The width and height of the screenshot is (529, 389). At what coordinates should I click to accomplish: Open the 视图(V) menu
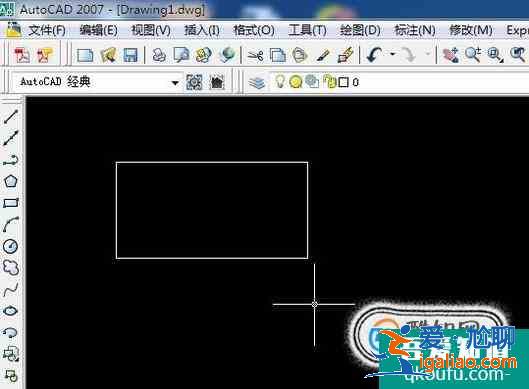tap(151, 31)
